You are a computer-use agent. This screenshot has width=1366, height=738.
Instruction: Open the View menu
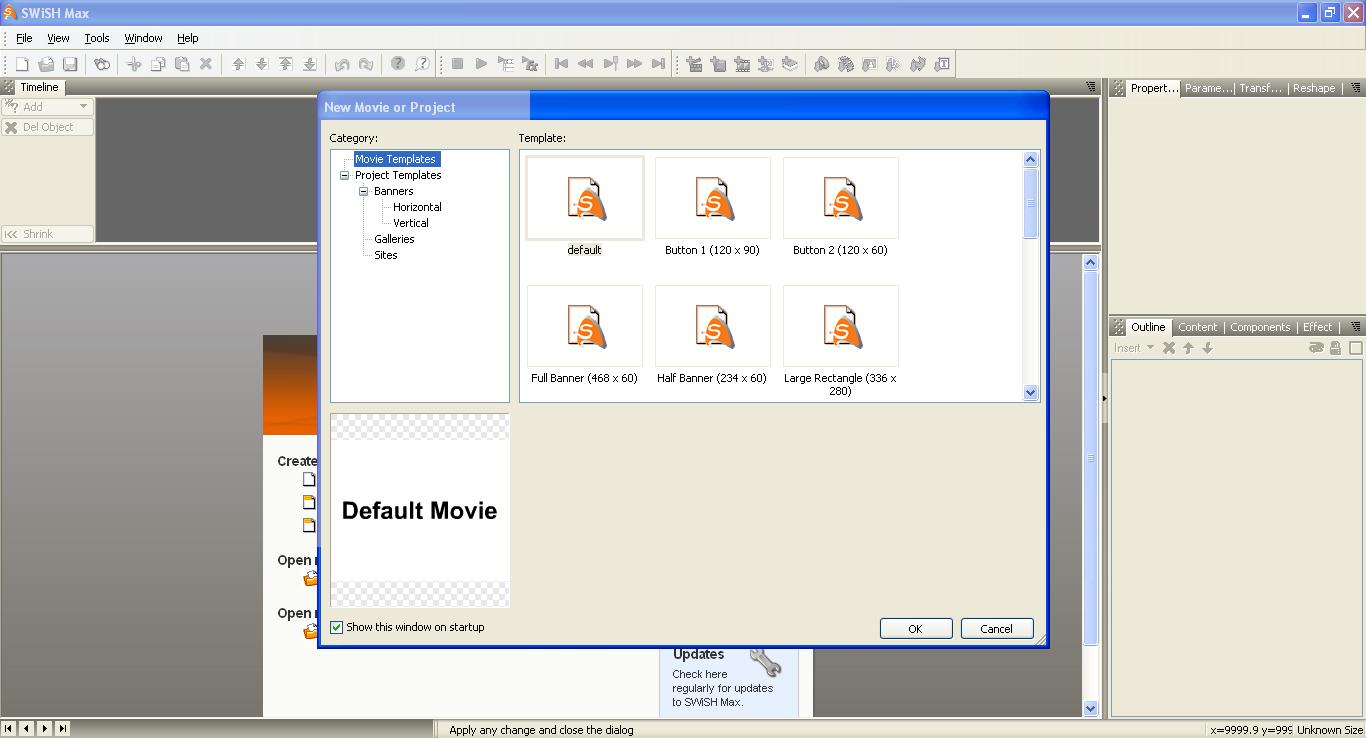[x=58, y=38]
